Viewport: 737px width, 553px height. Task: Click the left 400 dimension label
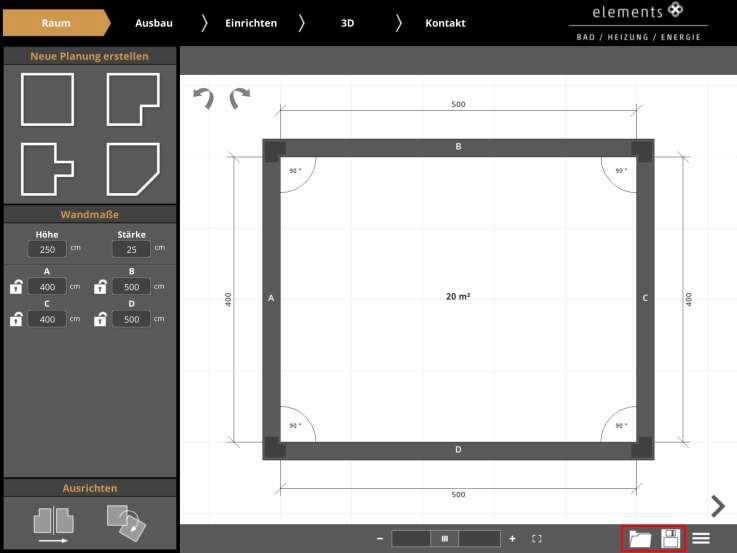pyautogui.click(x=228, y=299)
